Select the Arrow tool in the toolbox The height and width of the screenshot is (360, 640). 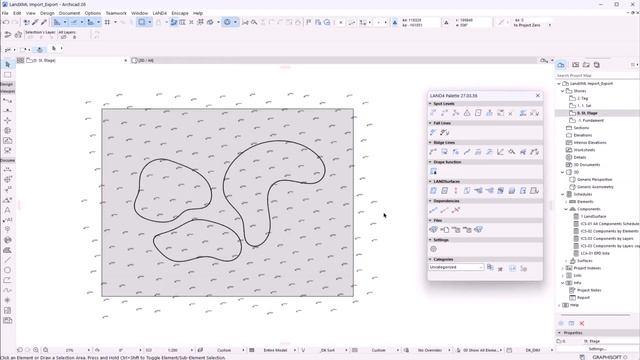pyautogui.click(x=7, y=64)
